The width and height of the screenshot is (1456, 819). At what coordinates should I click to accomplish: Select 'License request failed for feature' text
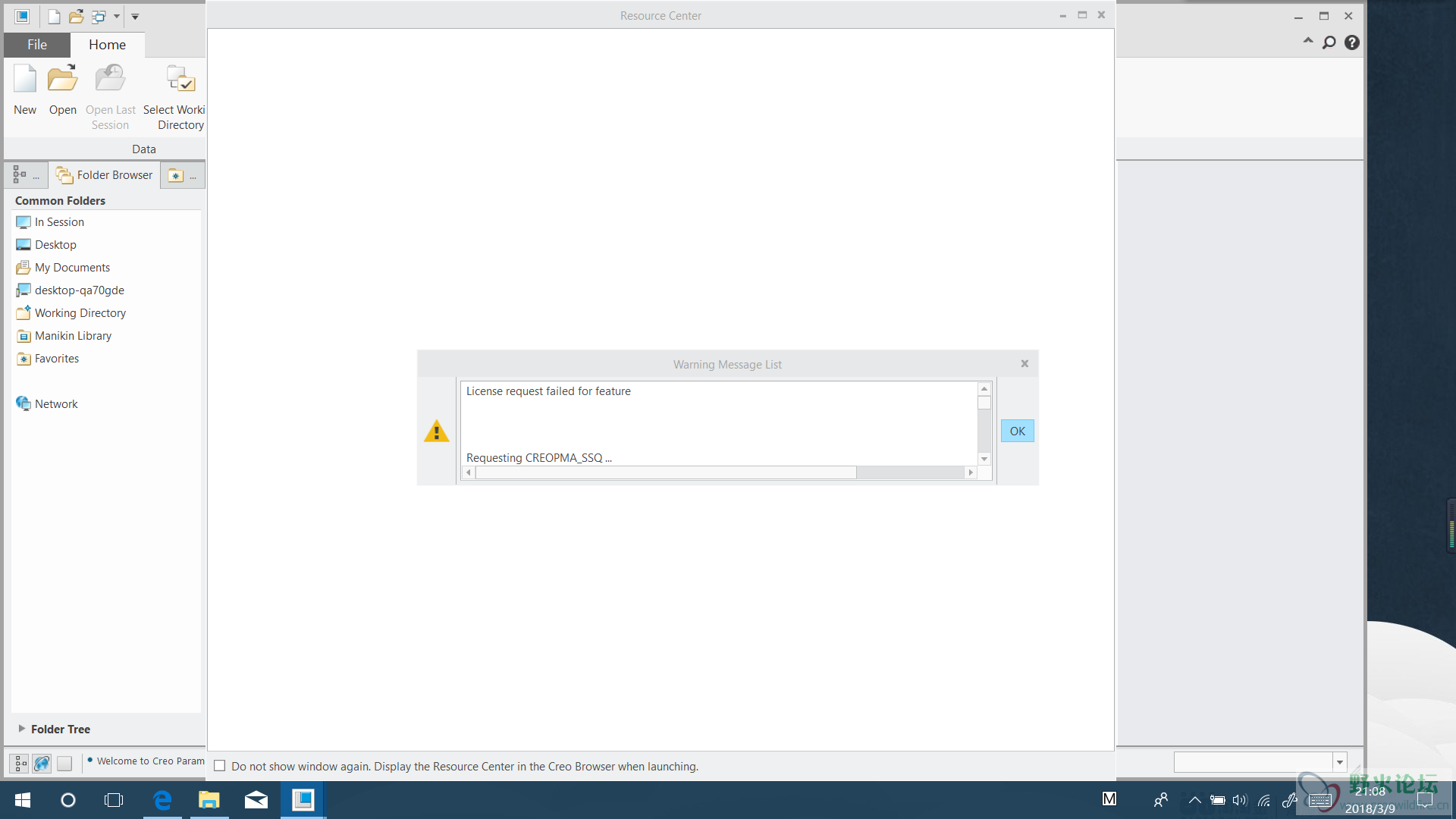(548, 391)
